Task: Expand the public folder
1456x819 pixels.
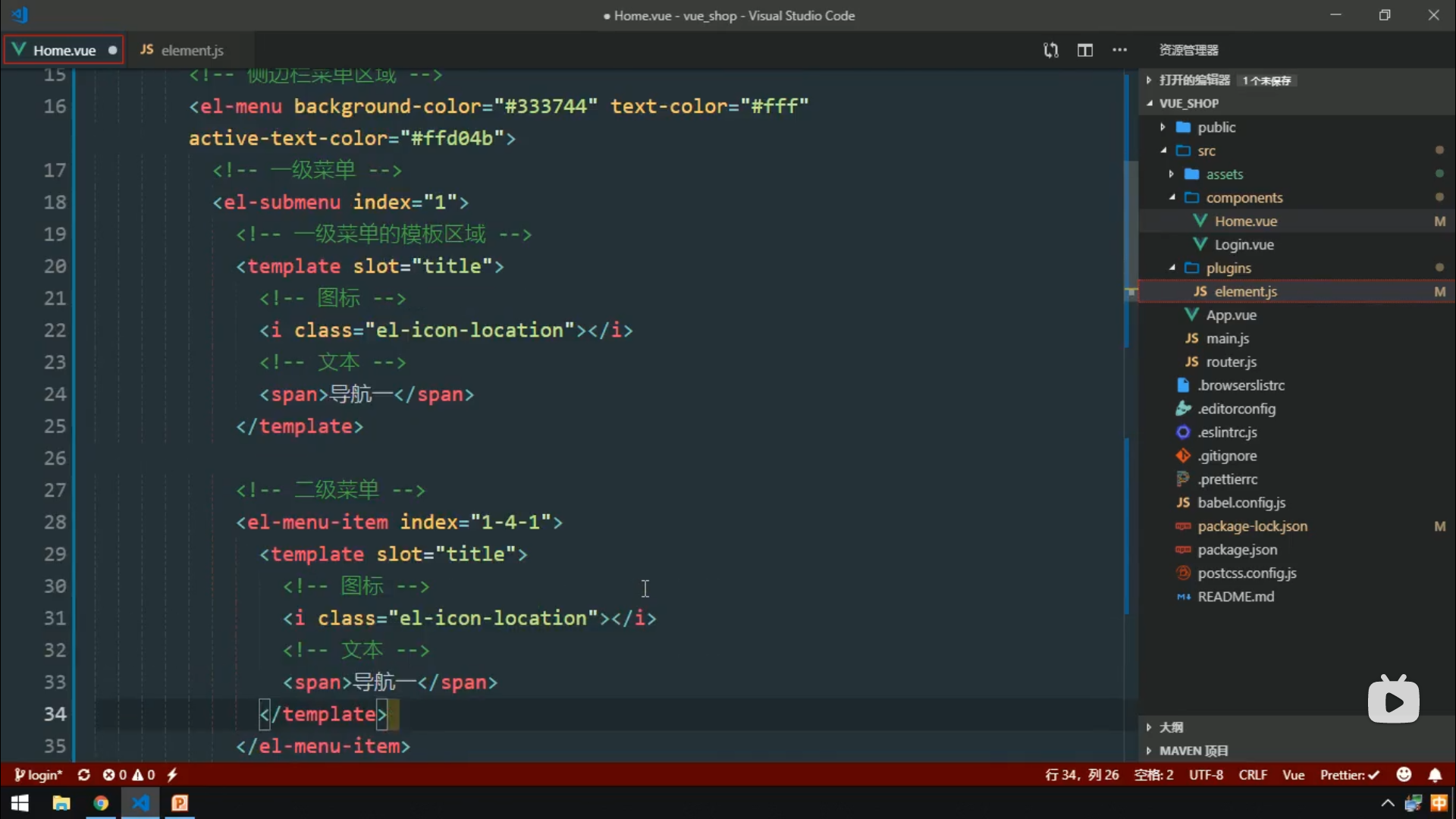Action: (1163, 127)
